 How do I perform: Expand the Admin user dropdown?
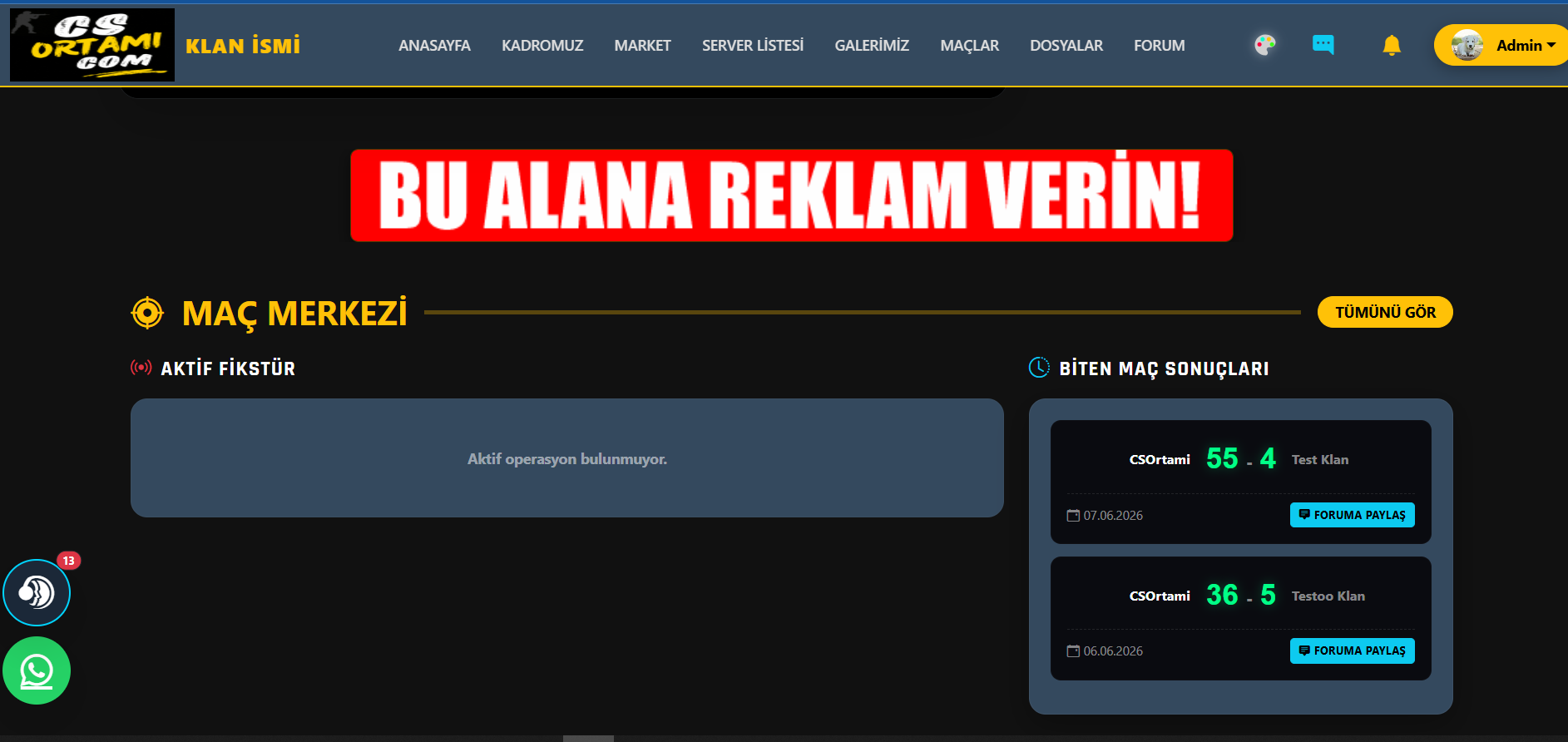tap(1502, 45)
